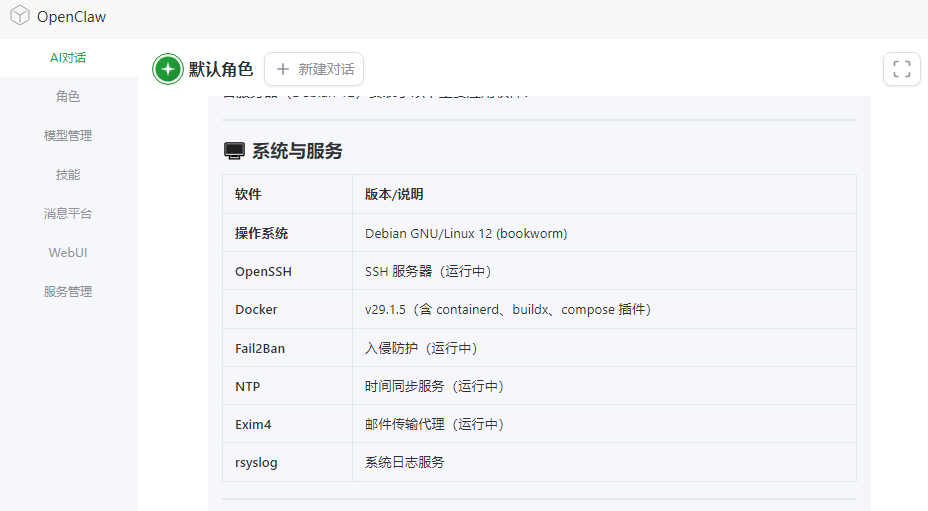The width and height of the screenshot is (928, 511).
Task: Click the 入侵防护（运行中）cell
Action: 604,348
